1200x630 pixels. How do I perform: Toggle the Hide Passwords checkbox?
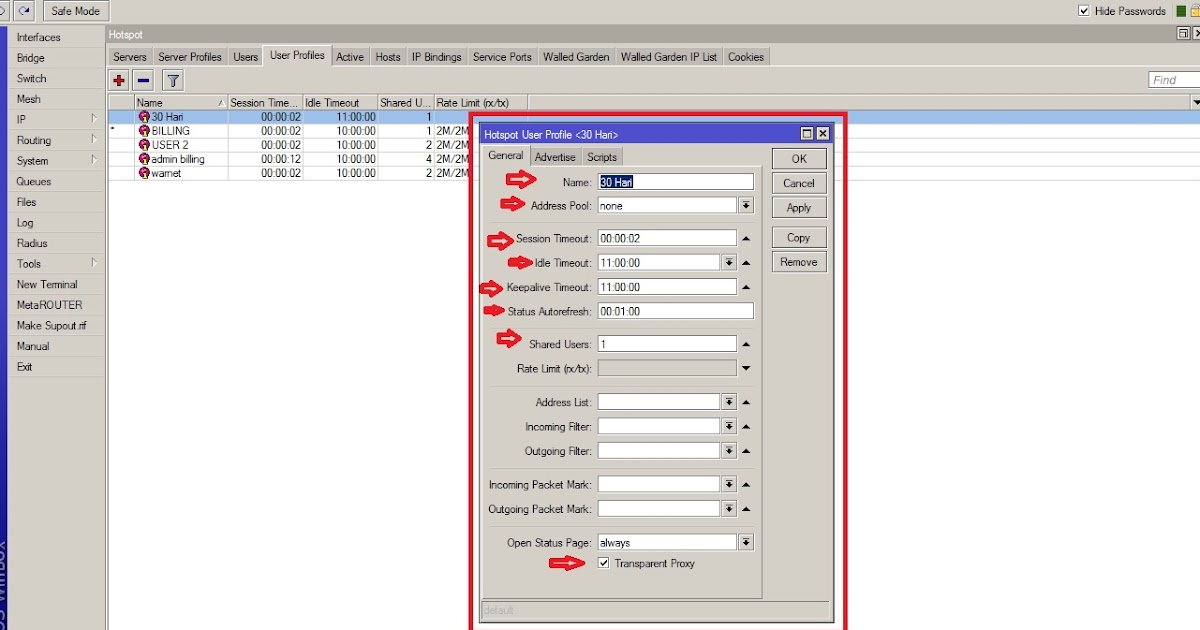tap(1083, 10)
